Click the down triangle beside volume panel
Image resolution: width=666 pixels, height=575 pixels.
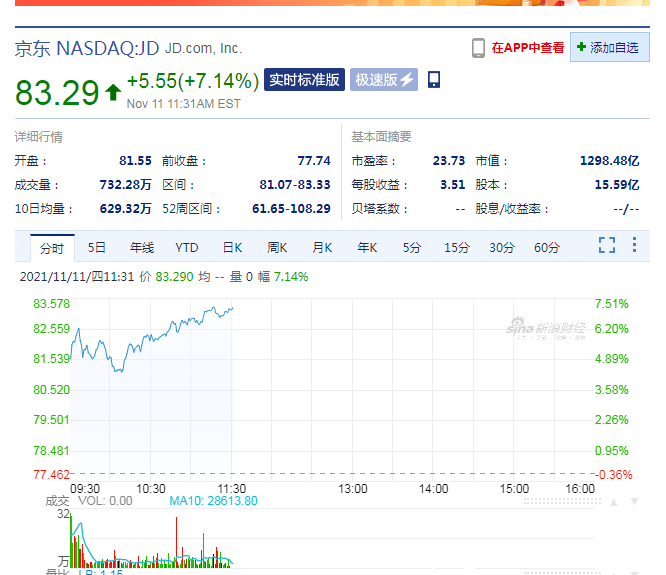coord(635,502)
